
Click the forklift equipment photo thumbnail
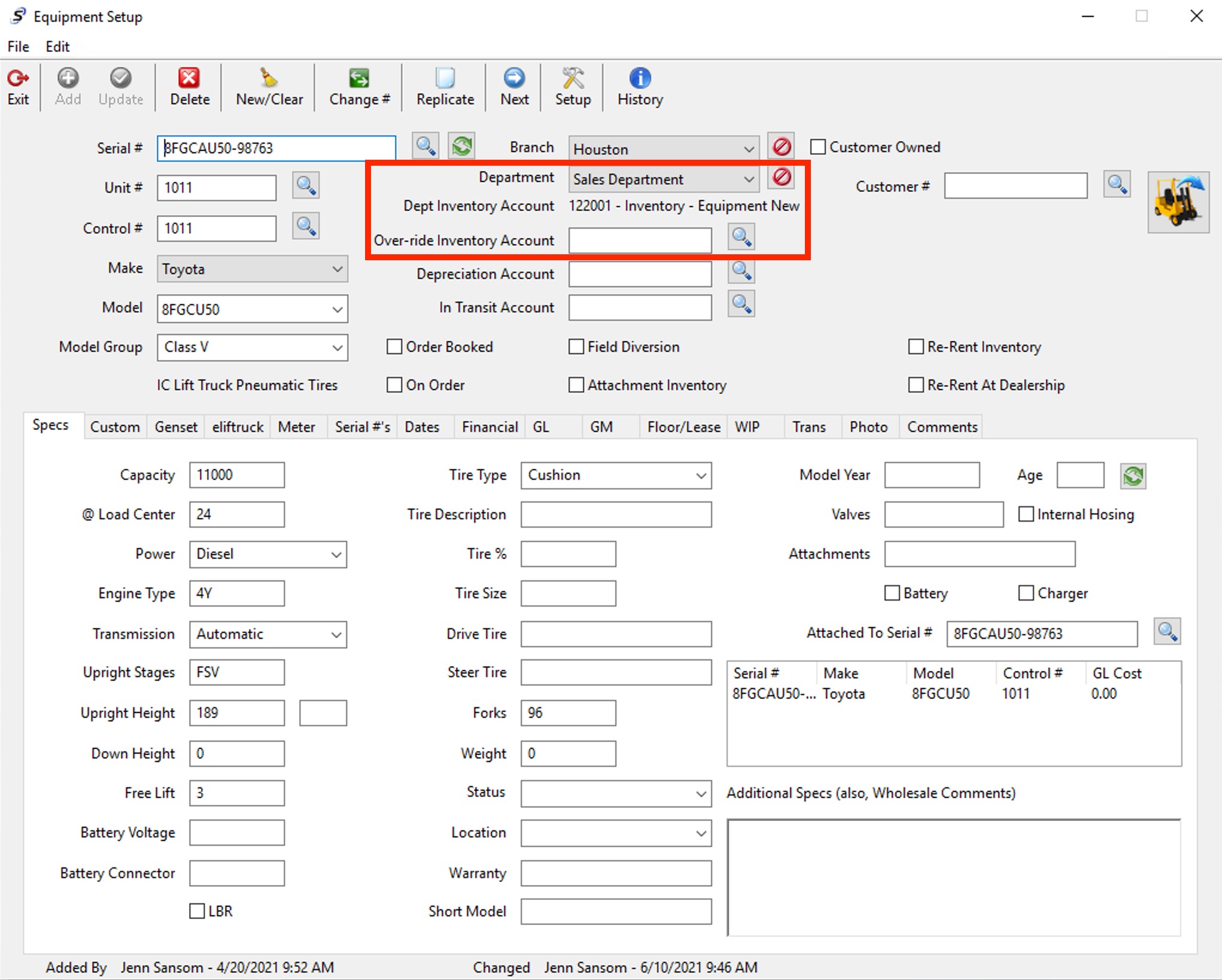pyautogui.click(x=1178, y=202)
